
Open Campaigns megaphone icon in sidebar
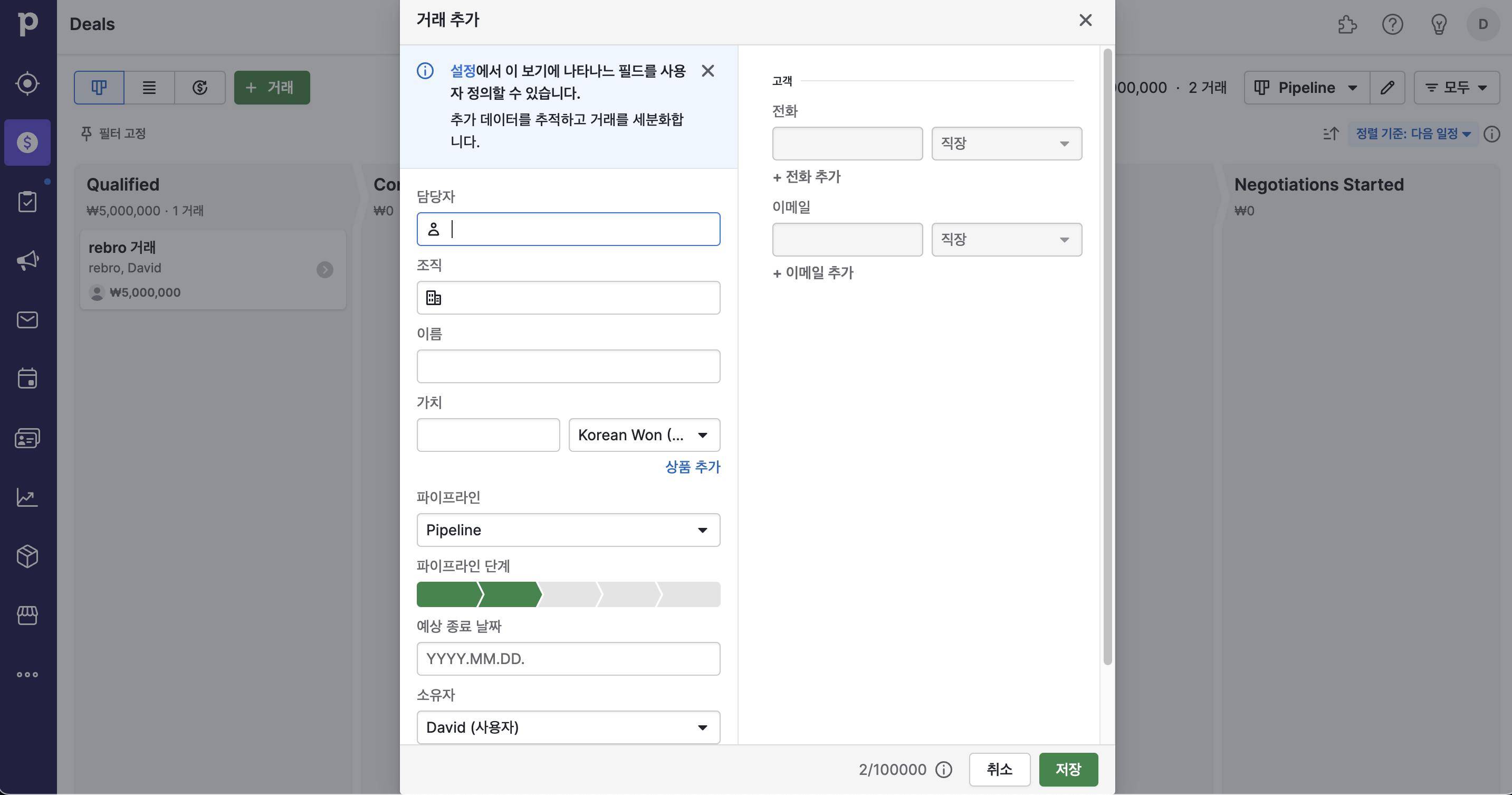(x=27, y=261)
